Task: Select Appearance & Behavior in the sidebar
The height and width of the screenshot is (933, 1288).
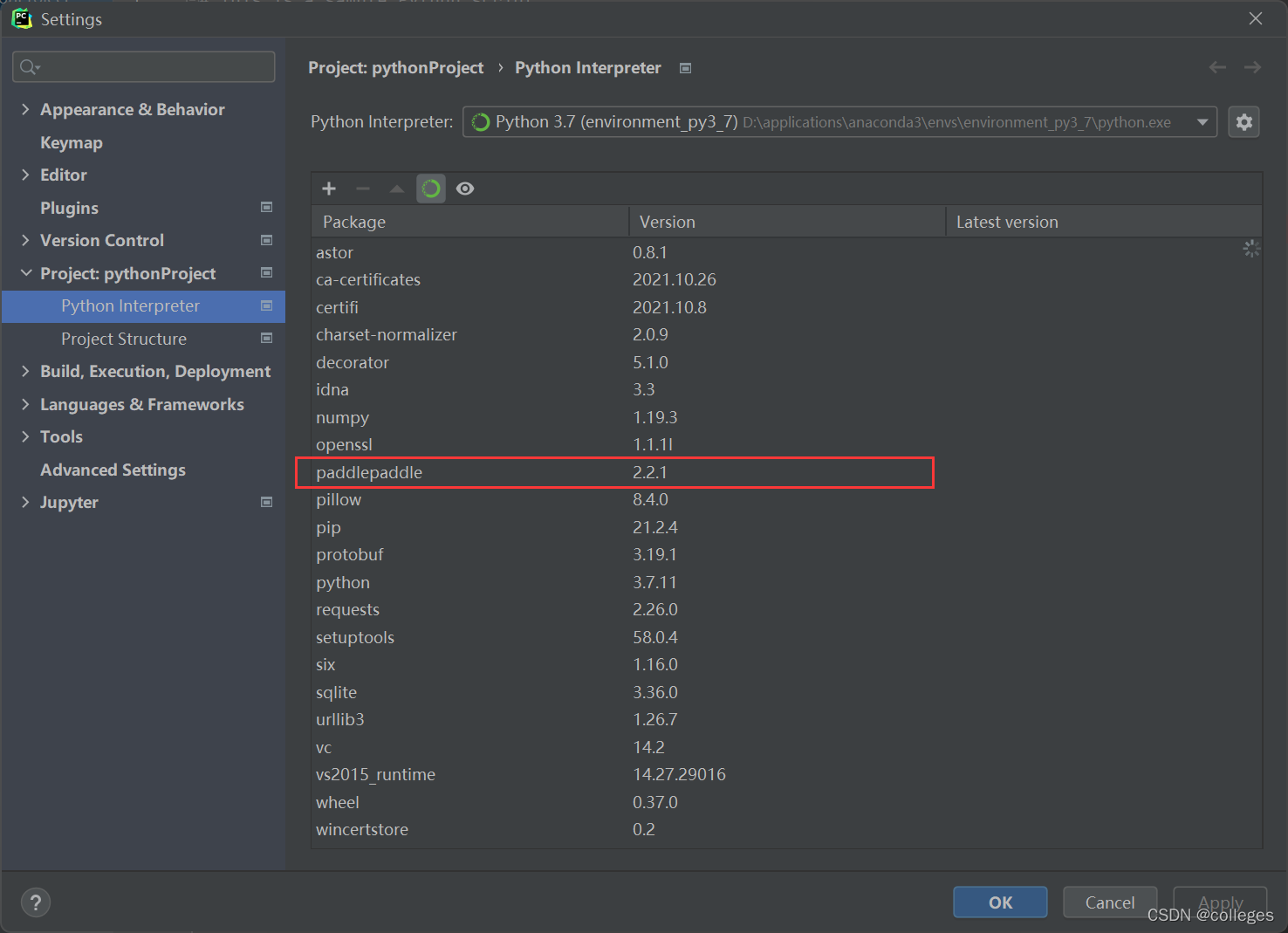Action: [x=133, y=109]
